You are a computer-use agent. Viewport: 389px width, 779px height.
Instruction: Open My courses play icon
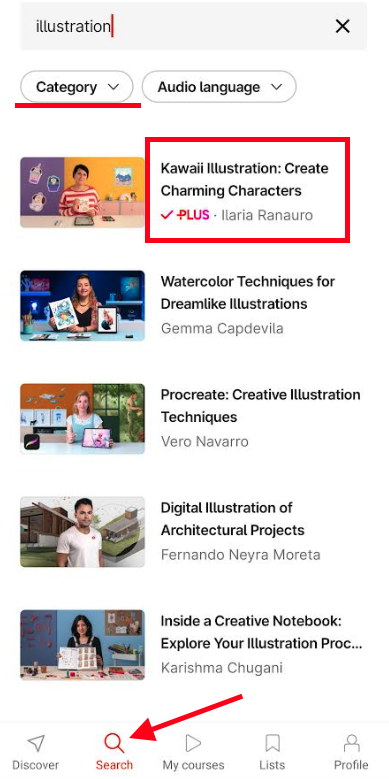point(193,743)
